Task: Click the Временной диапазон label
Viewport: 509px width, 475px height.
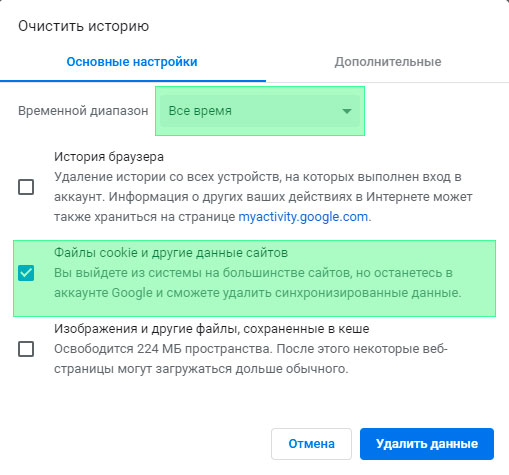Action: click(x=83, y=111)
